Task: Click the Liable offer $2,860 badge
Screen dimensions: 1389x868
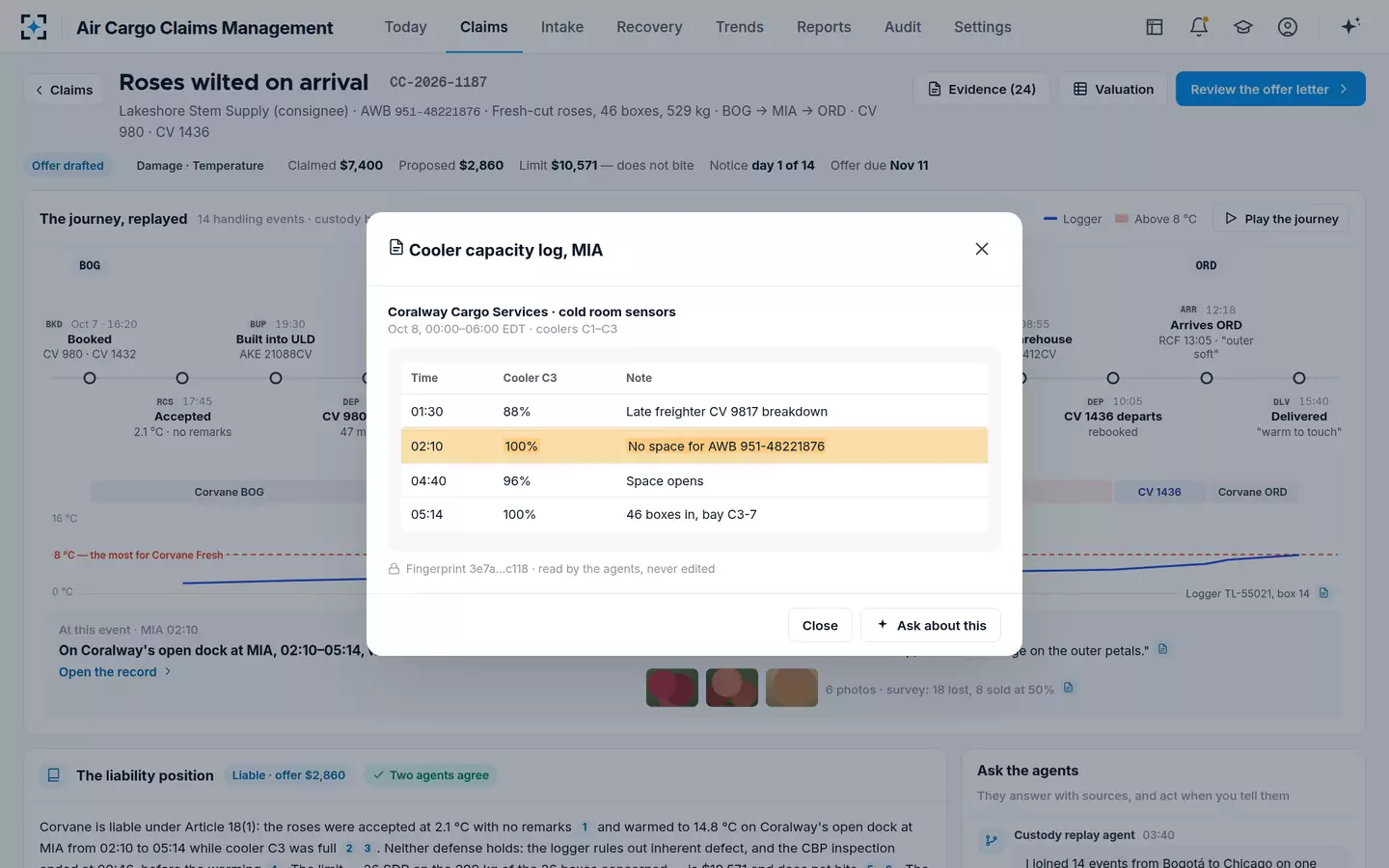Action: (288, 775)
